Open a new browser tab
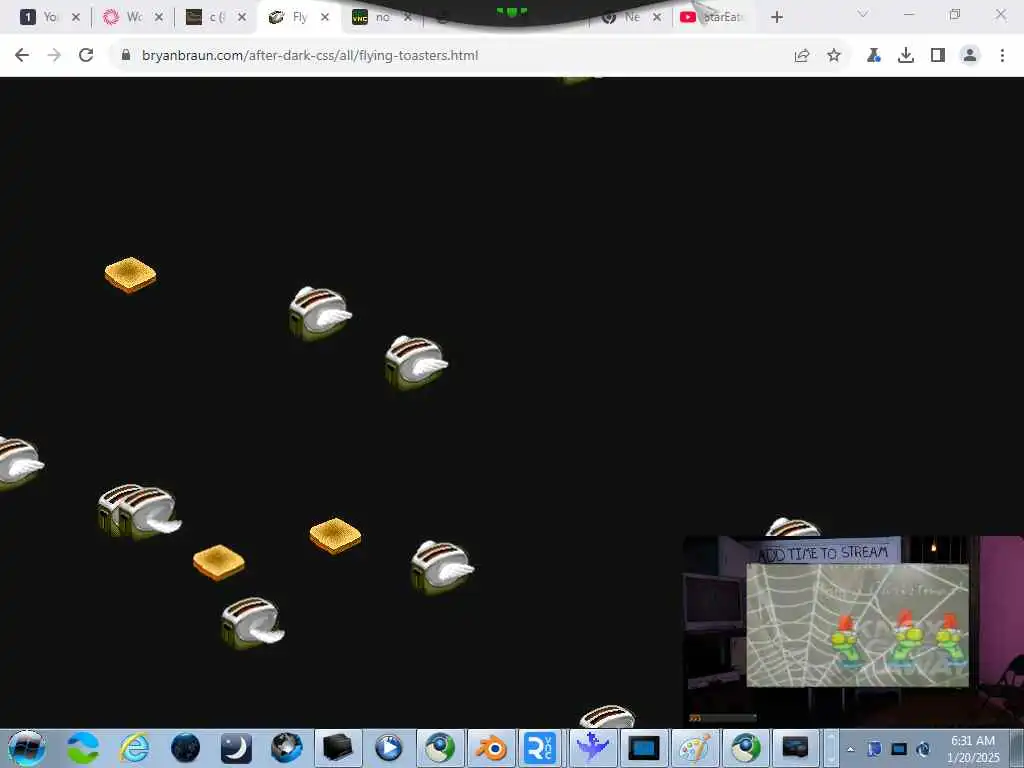 (x=776, y=17)
